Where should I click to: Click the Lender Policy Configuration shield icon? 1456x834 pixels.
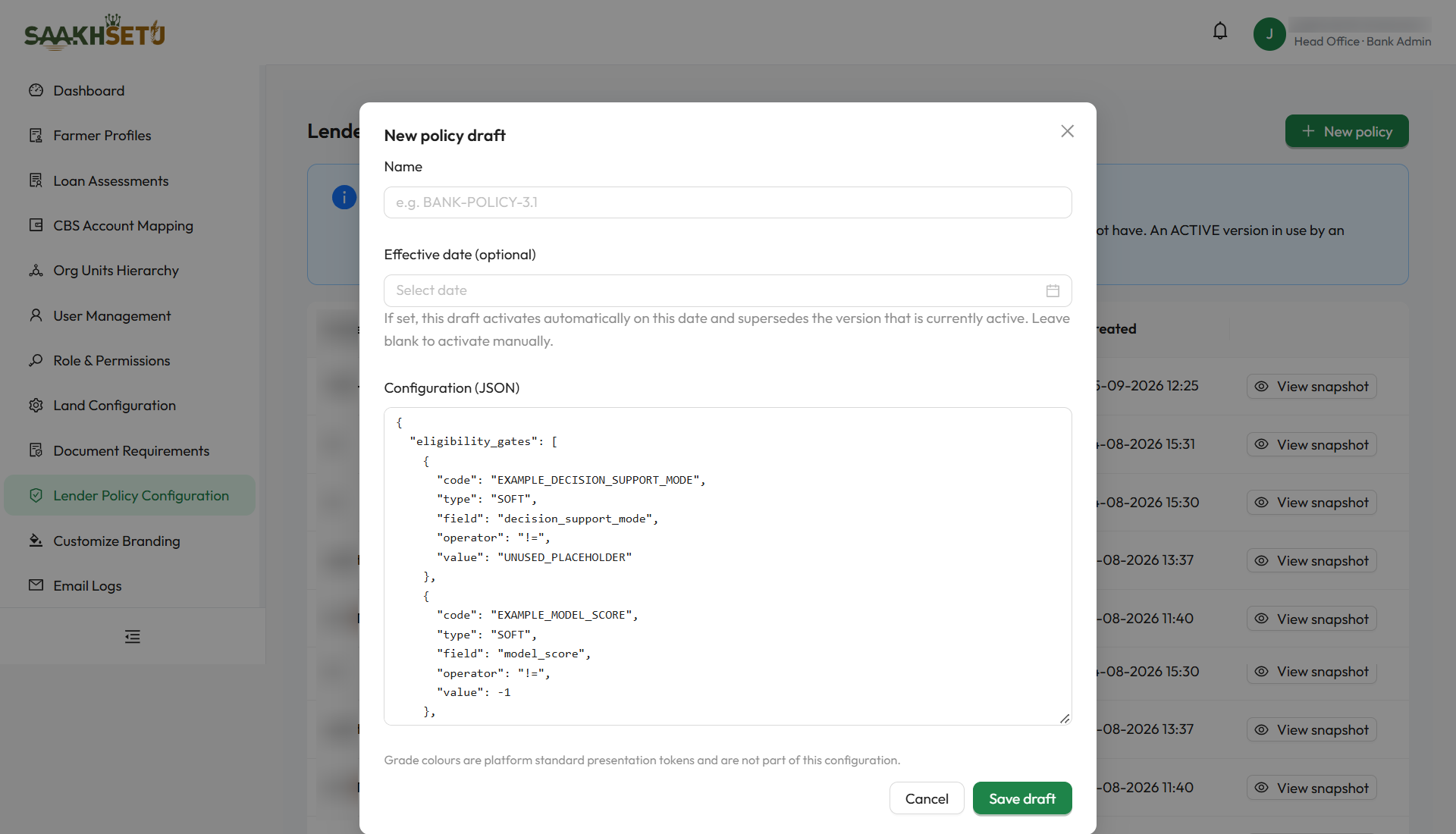[36, 495]
